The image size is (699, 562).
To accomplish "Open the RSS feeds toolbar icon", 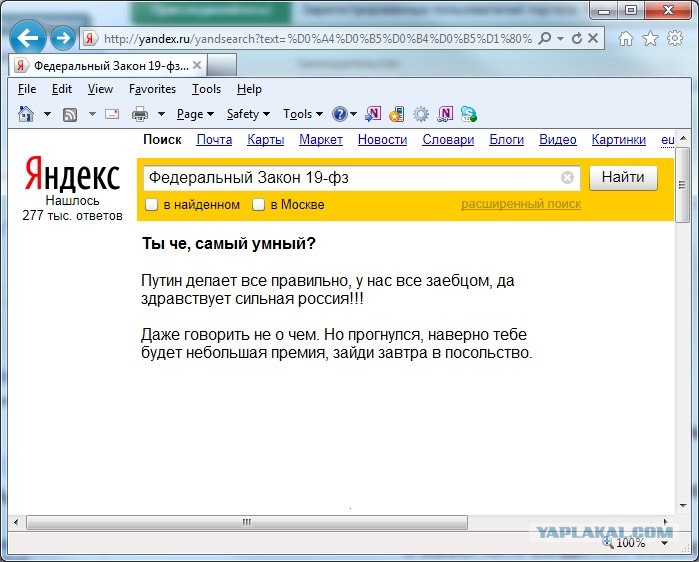I will click(70, 115).
